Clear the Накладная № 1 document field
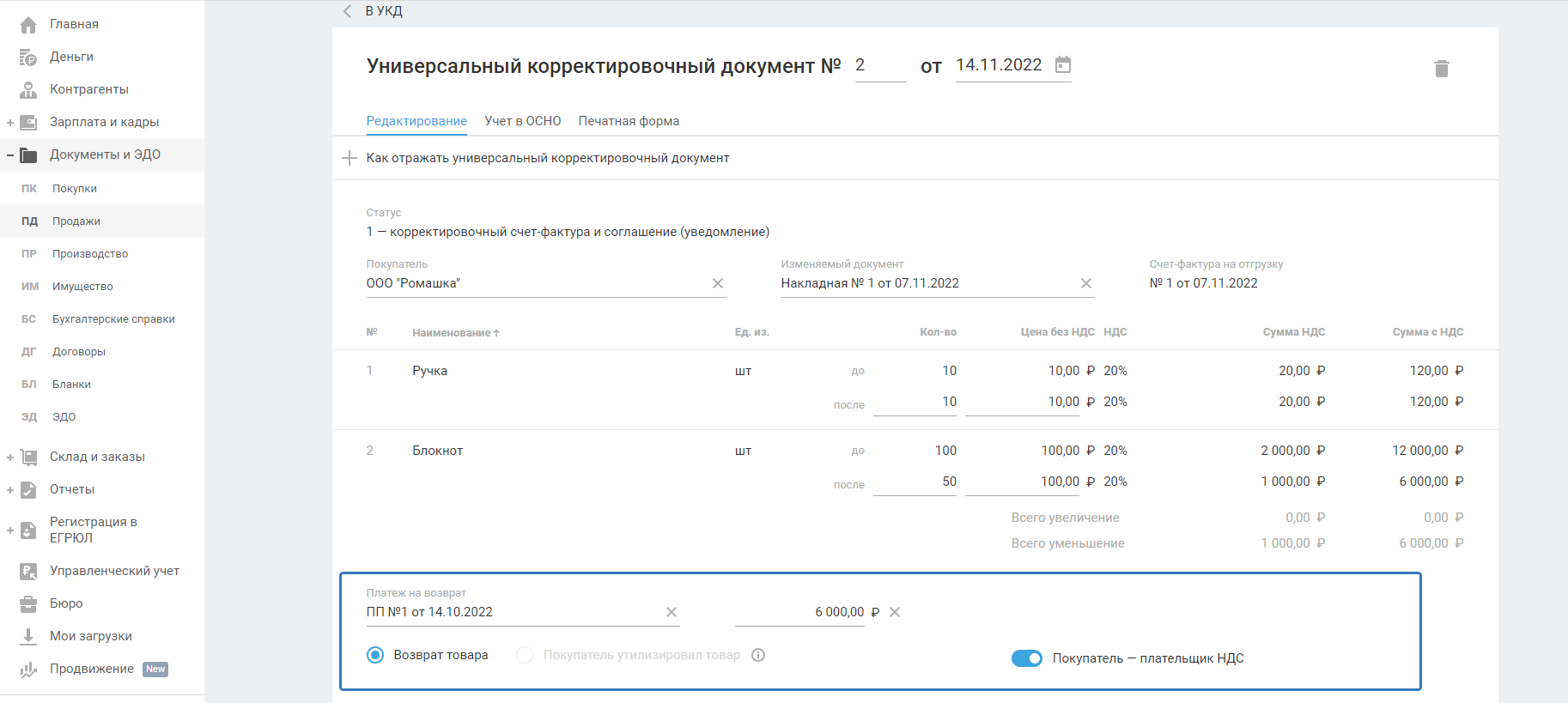1568x703 pixels. [x=1085, y=283]
